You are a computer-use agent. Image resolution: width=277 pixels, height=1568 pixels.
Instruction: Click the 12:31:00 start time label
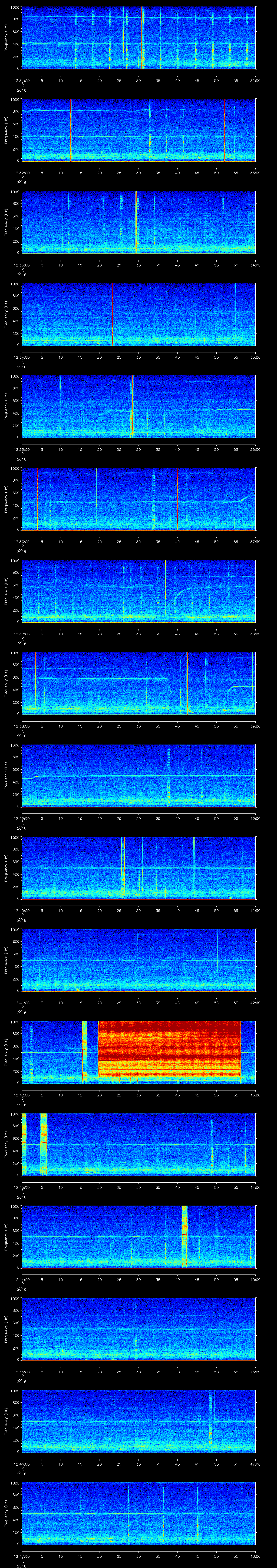coord(22,80)
